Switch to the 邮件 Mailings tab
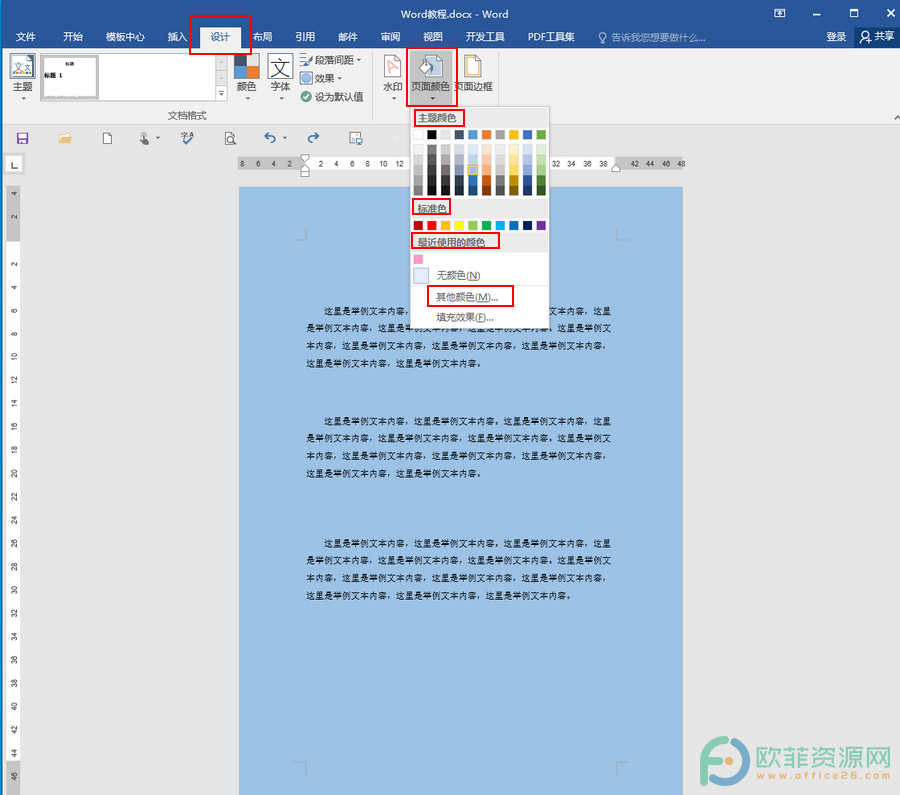Image resolution: width=900 pixels, height=795 pixels. (348, 37)
